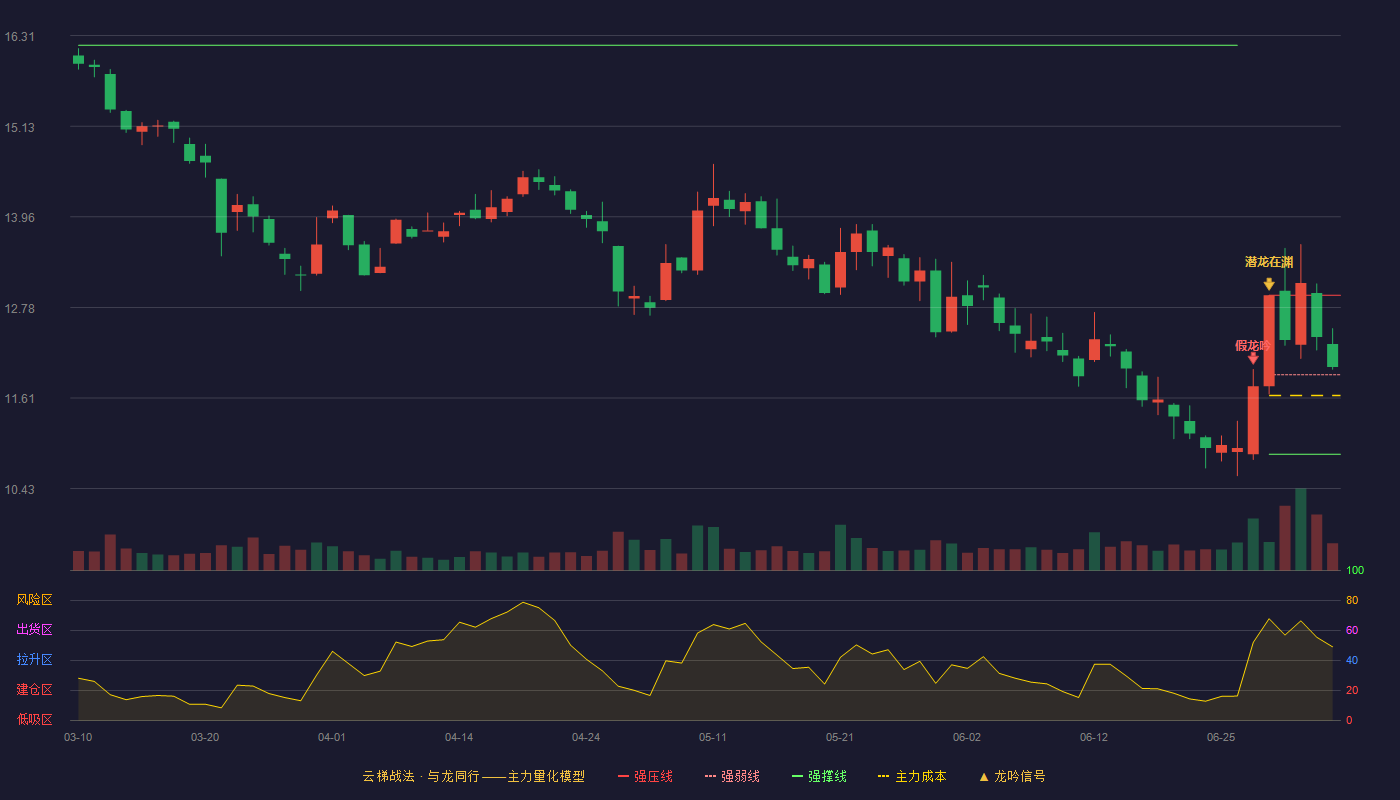Click the 风险区 zone label
Screen dimensions: 1400x800
coord(34,600)
